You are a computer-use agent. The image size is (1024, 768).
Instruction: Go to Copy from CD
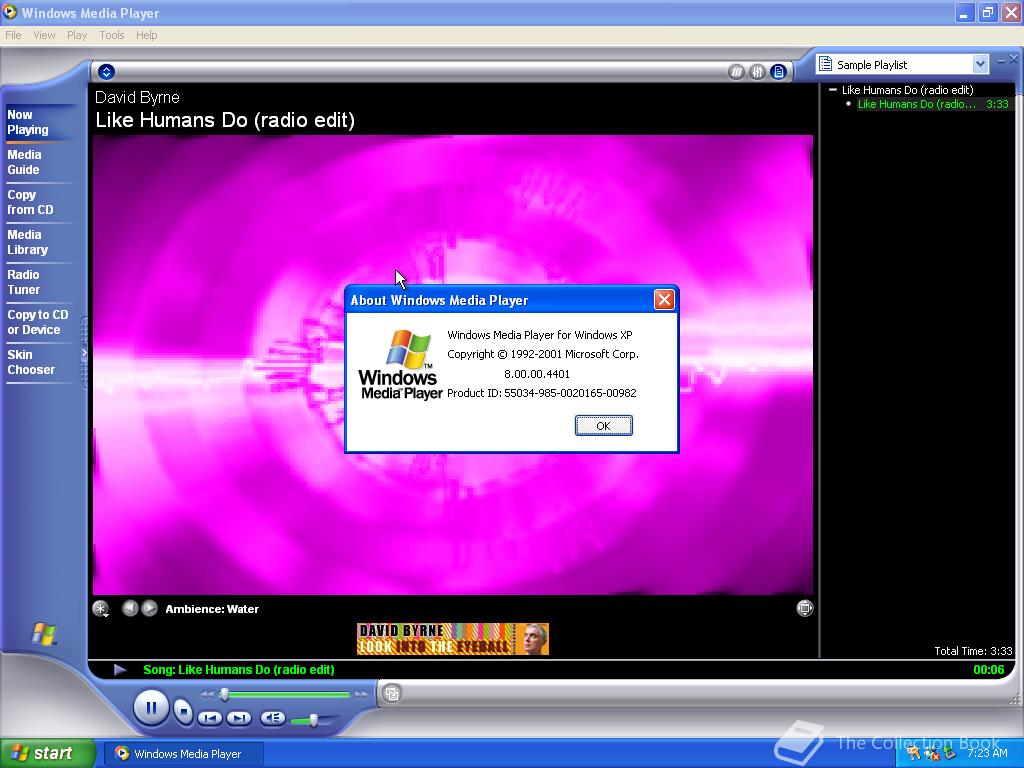click(30, 202)
